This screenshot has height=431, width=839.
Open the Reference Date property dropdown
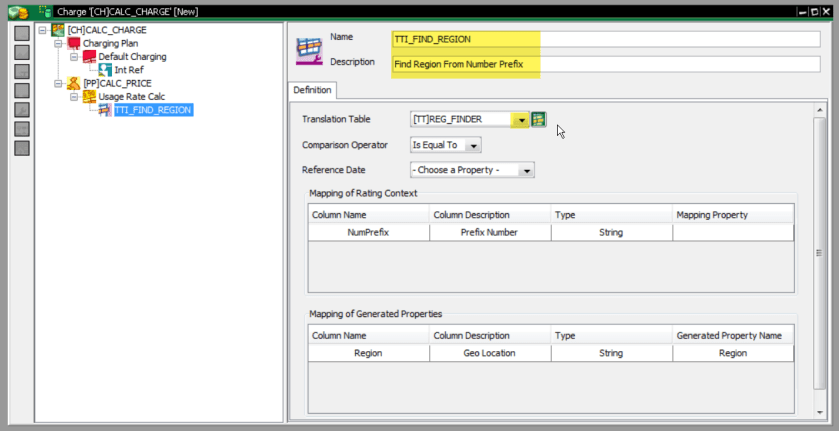pyautogui.click(x=526, y=171)
